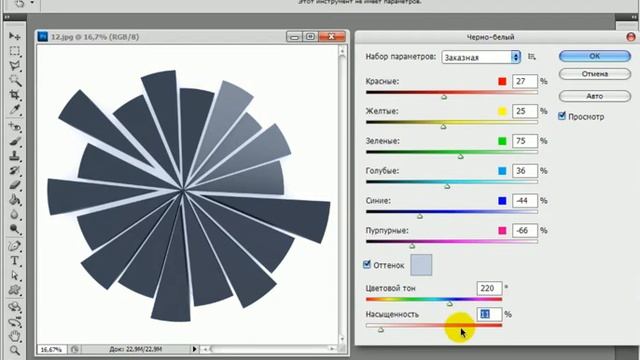Select the Move tool
640x360 pixels.
[x=15, y=36]
